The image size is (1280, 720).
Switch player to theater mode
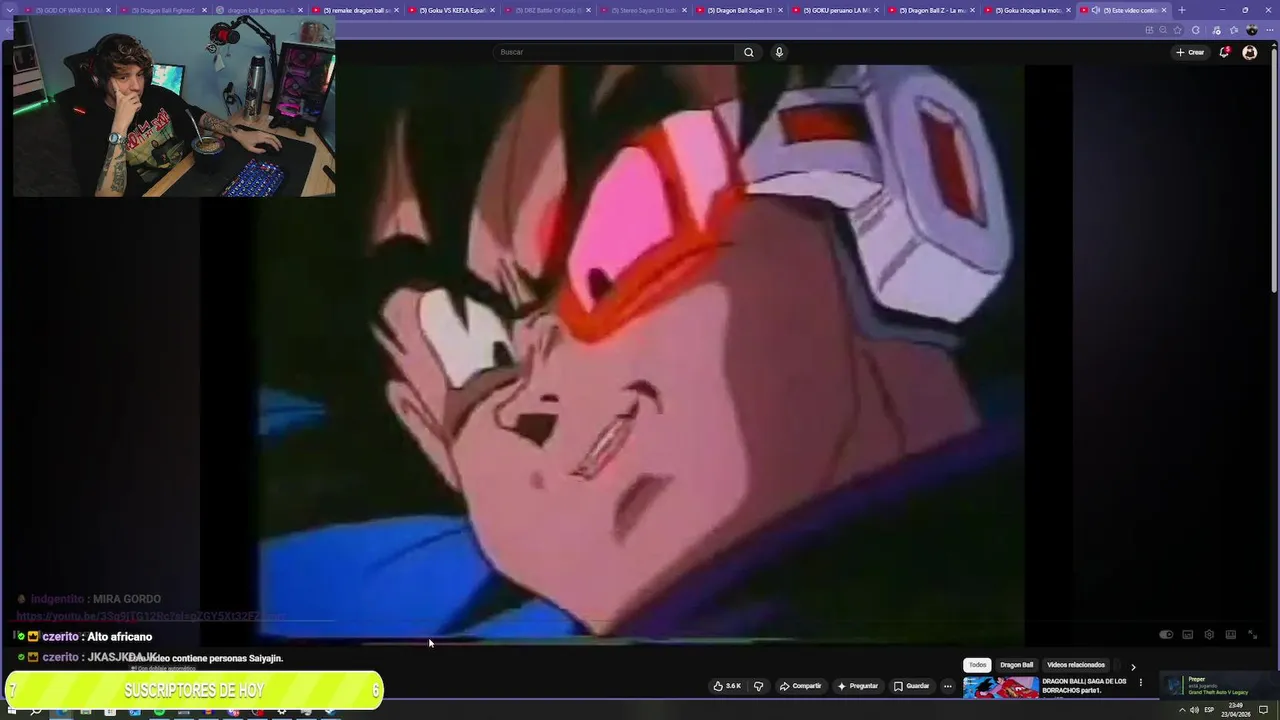pyautogui.click(x=1231, y=635)
